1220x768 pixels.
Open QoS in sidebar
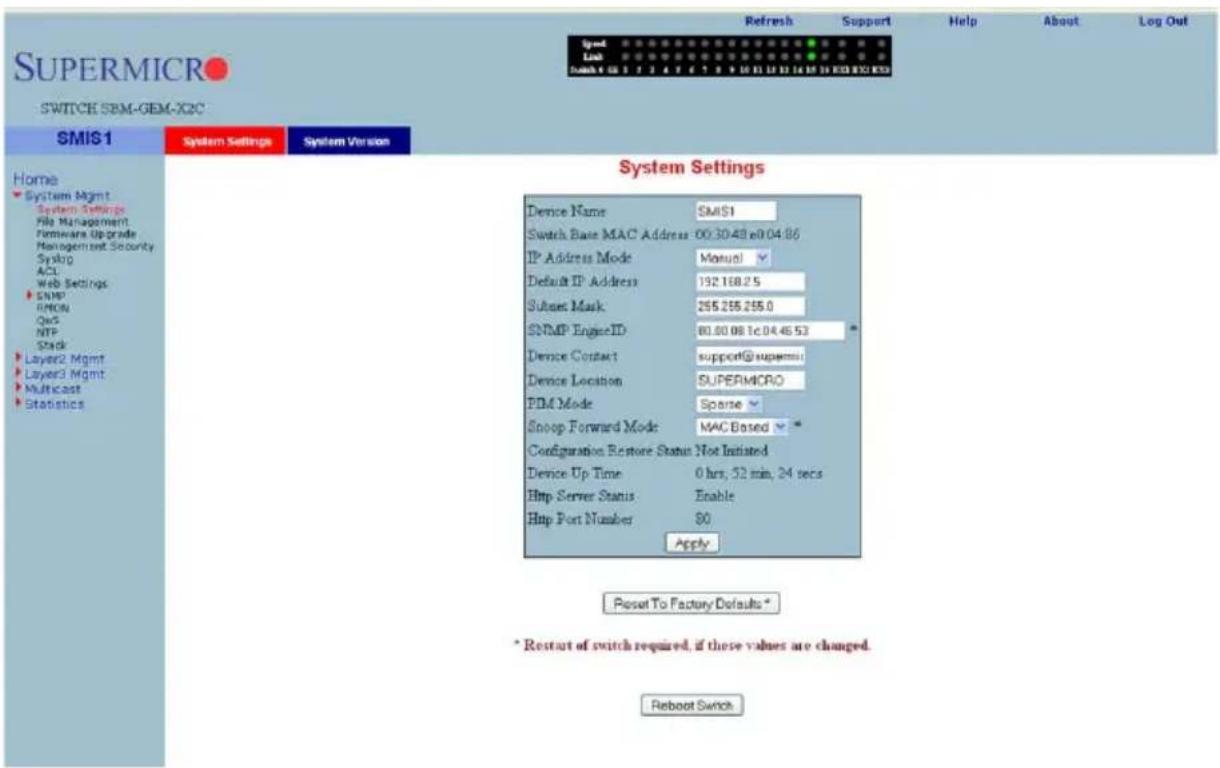point(46,320)
